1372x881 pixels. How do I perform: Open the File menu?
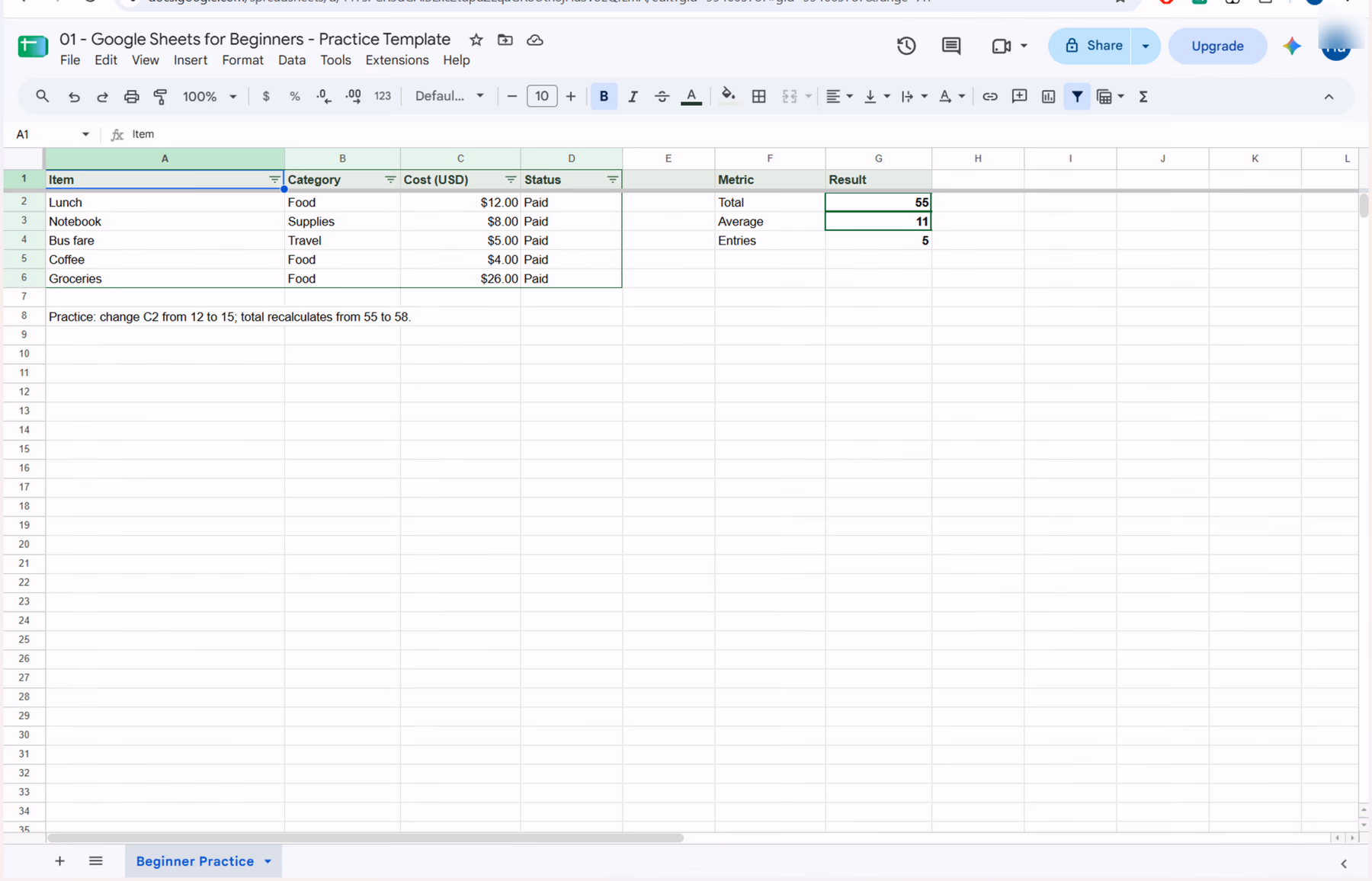pos(70,60)
